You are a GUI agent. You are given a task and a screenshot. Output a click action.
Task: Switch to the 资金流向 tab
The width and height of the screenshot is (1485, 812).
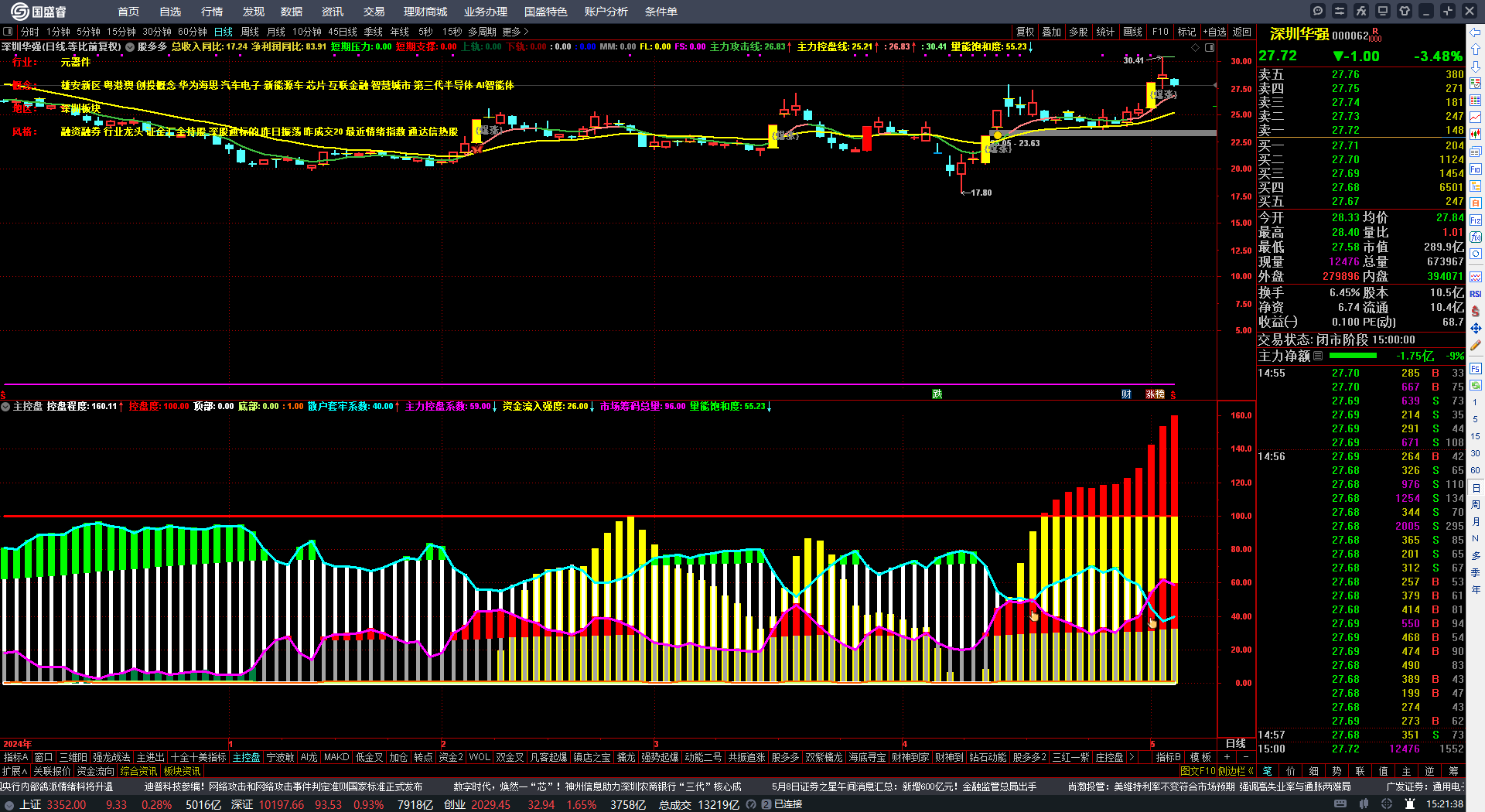click(95, 771)
